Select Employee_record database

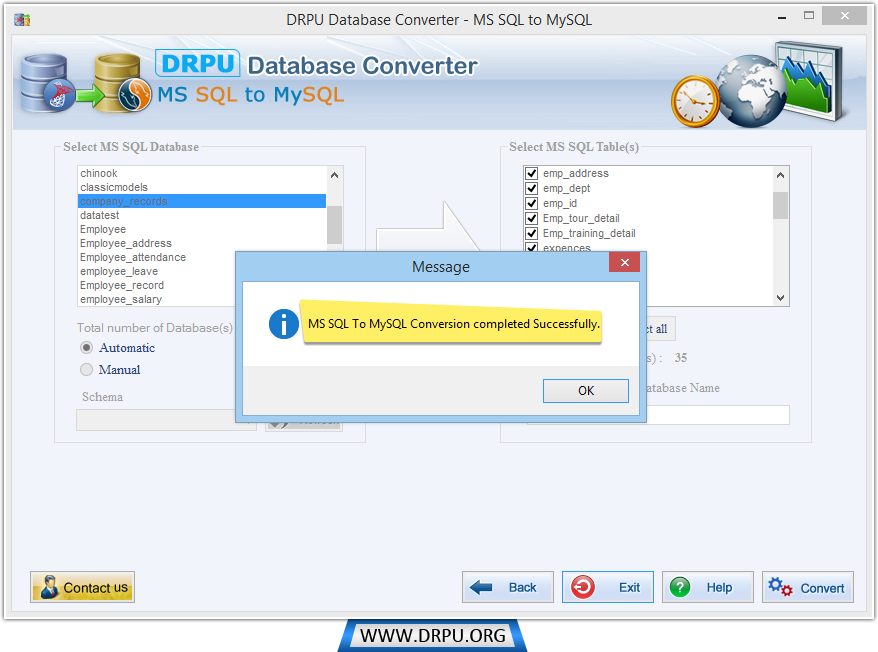(x=157, y=285)
